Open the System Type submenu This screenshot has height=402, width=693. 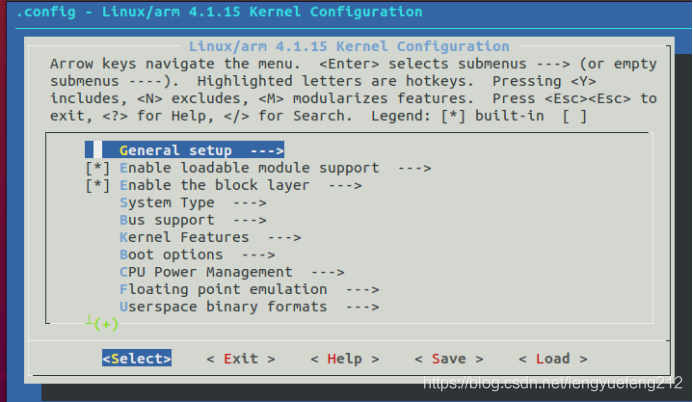click(166, 202)
